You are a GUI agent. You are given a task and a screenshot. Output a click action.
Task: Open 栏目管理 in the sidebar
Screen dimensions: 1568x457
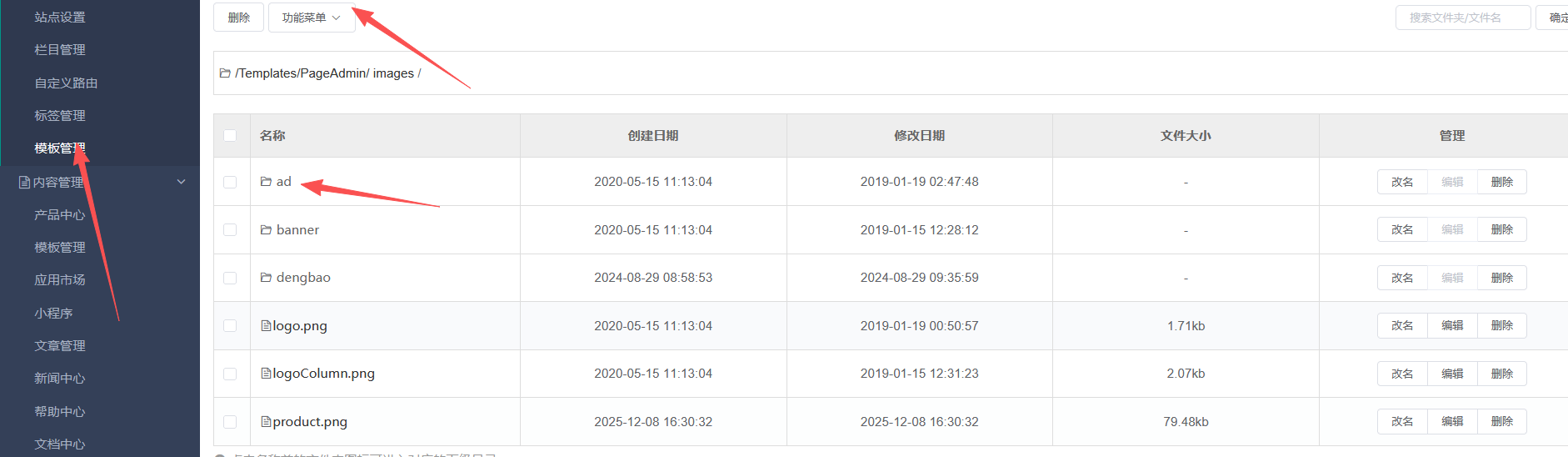pos(60,50)
